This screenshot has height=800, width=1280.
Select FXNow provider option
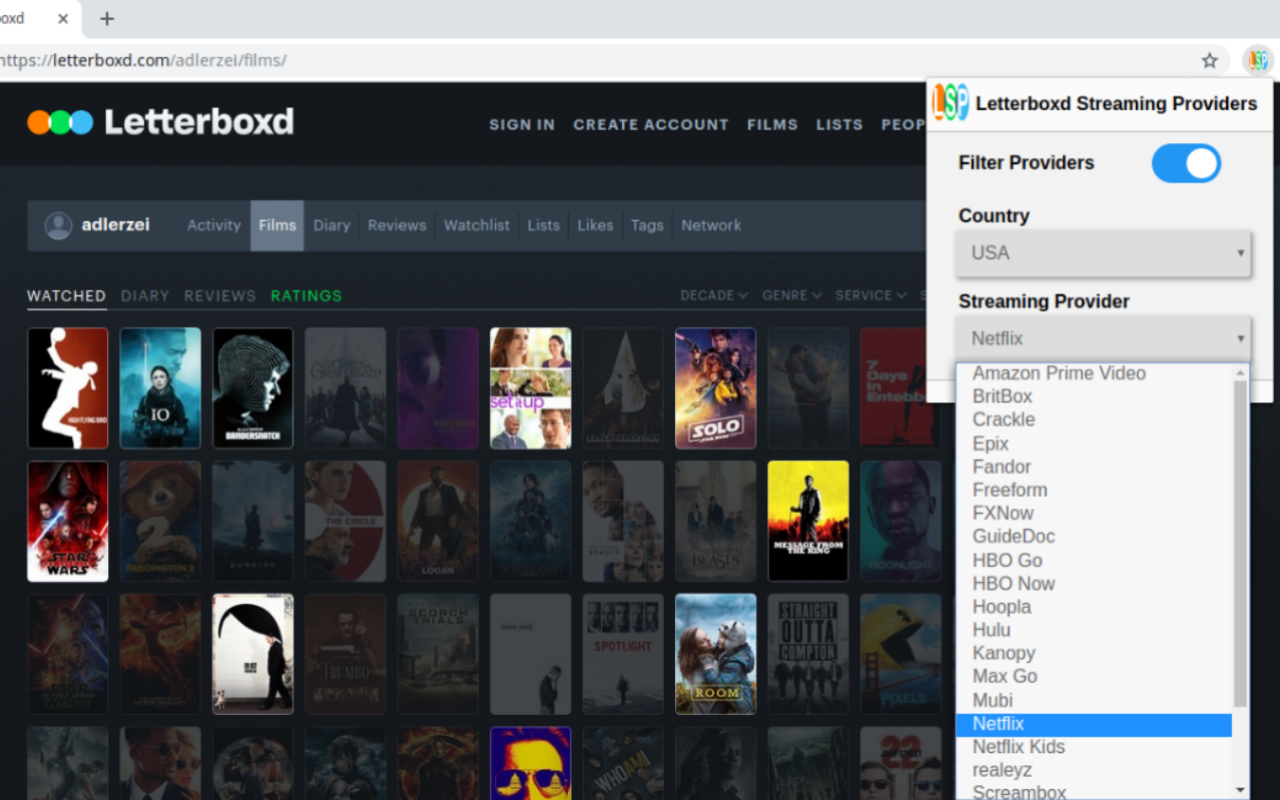1094,513
